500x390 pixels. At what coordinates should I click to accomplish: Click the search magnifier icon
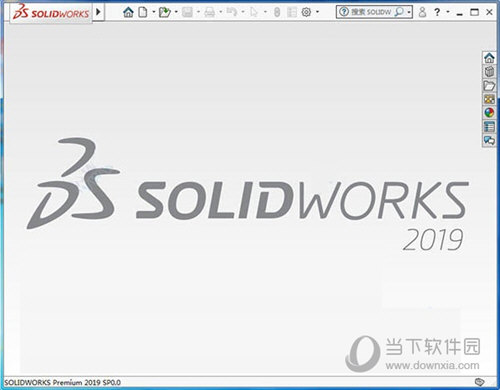(x=399, y=12)
